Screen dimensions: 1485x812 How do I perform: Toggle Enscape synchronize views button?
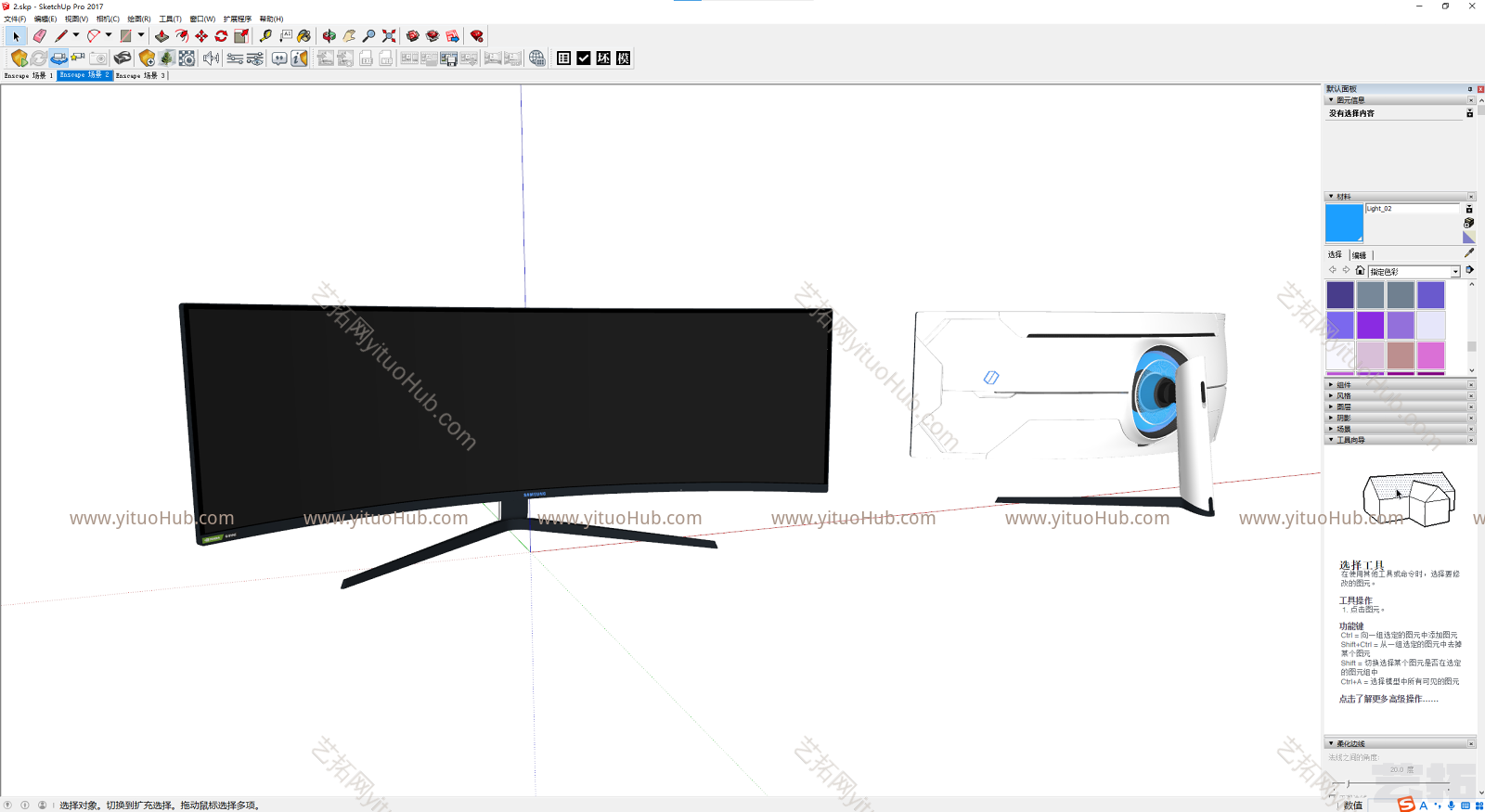click(58, 58)
